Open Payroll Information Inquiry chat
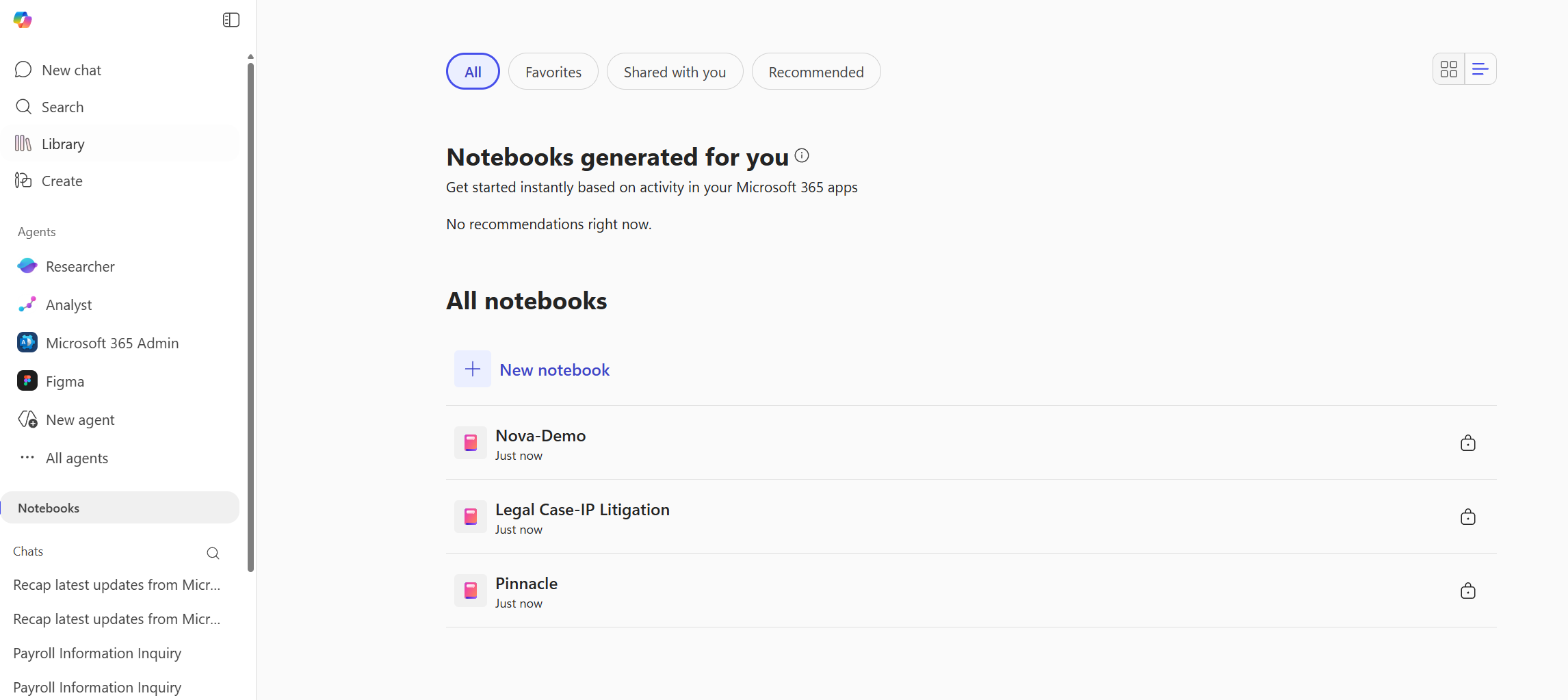This screenshot has width=1568, height=700. (x=97, y=653)
